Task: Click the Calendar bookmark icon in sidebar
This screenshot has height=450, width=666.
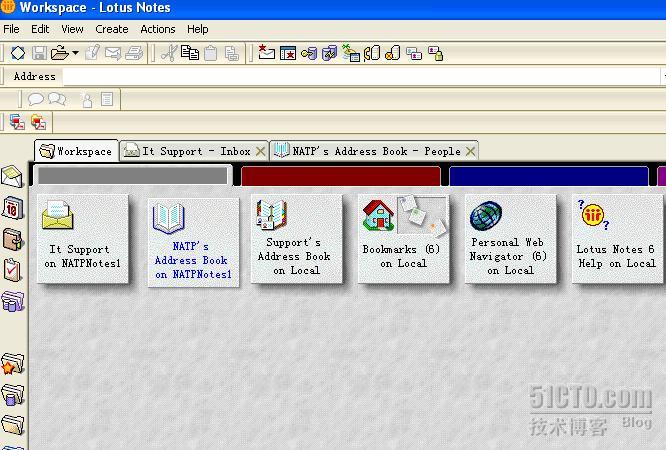Action: tap(13, 208)
